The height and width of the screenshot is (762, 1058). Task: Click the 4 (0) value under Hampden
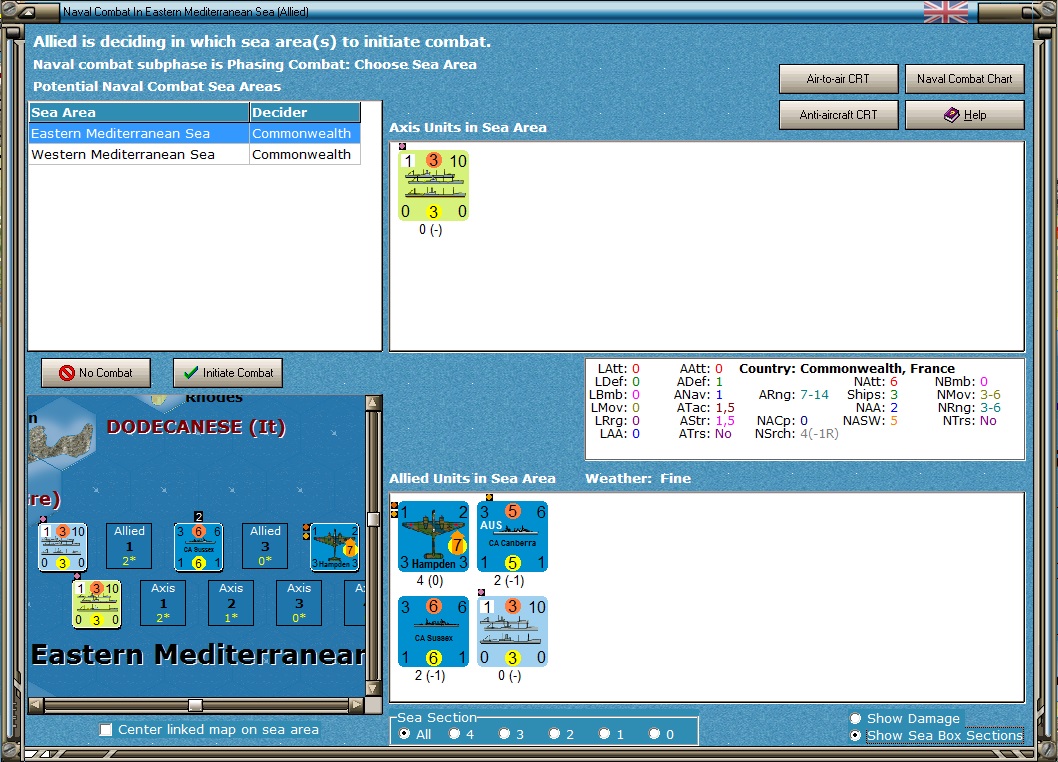(430, 580)
